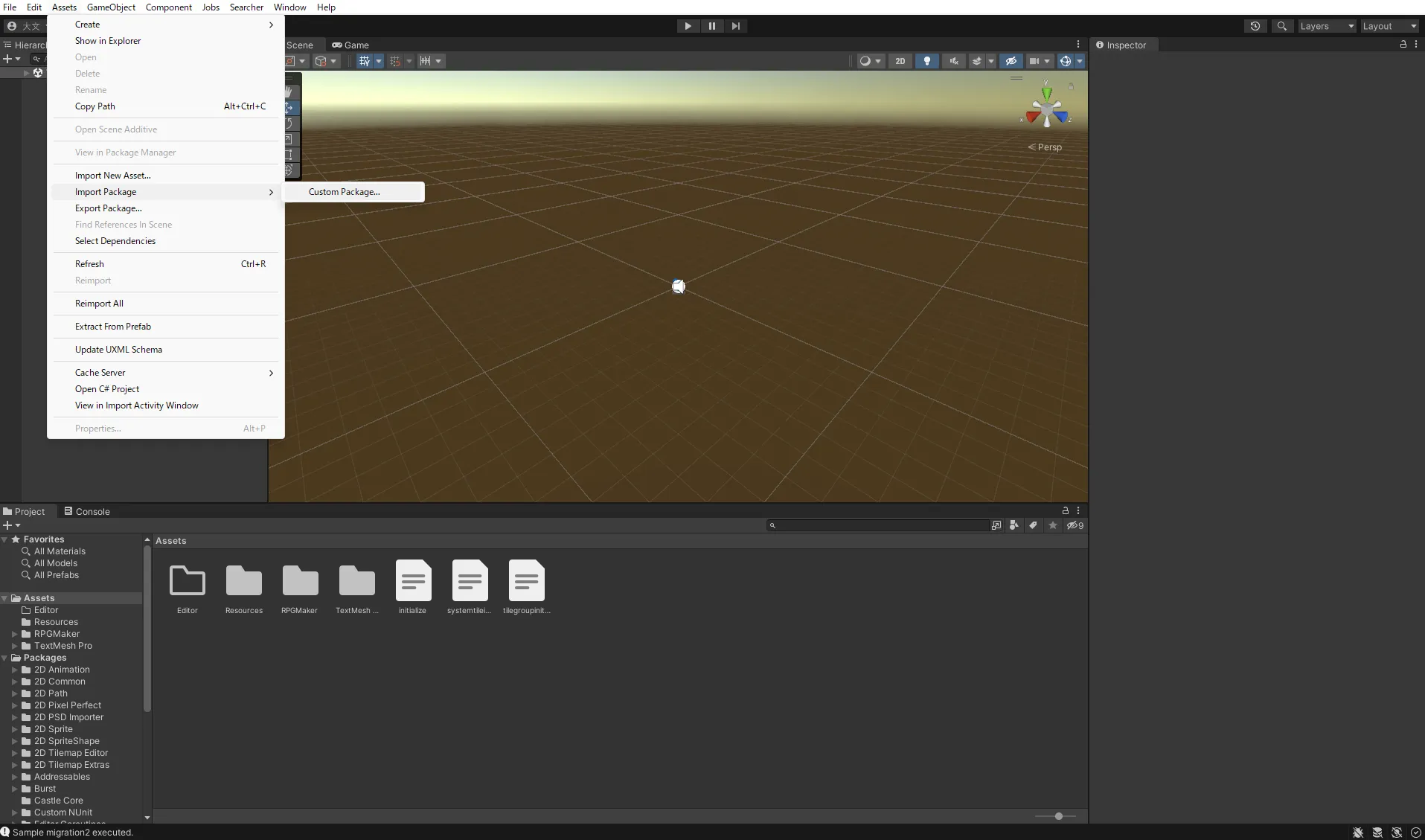Mute scene audio with speaker icon

click(953, 61)
